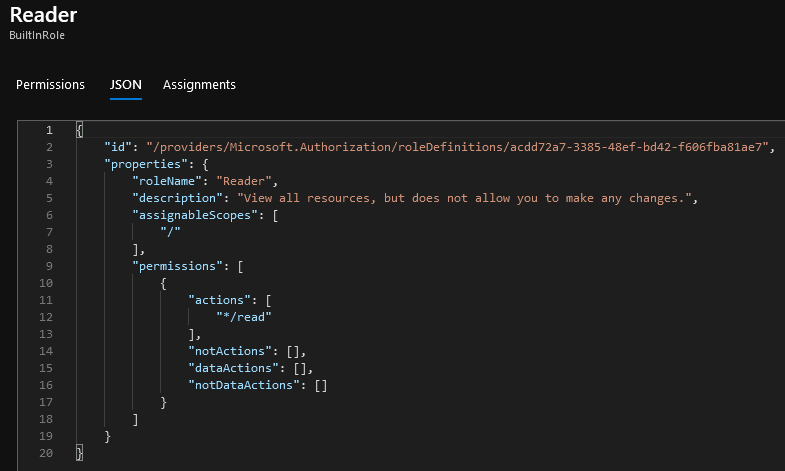Select the JSON tab

coord(126,85)
